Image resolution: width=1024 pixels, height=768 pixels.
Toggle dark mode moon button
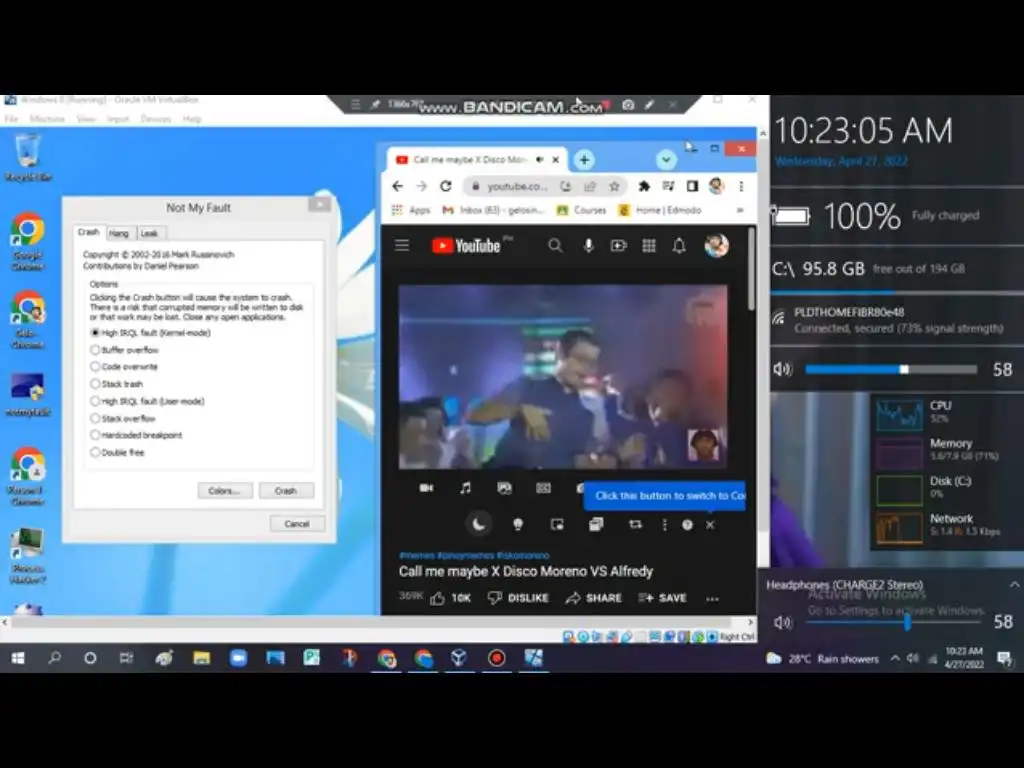pos(479,524)
